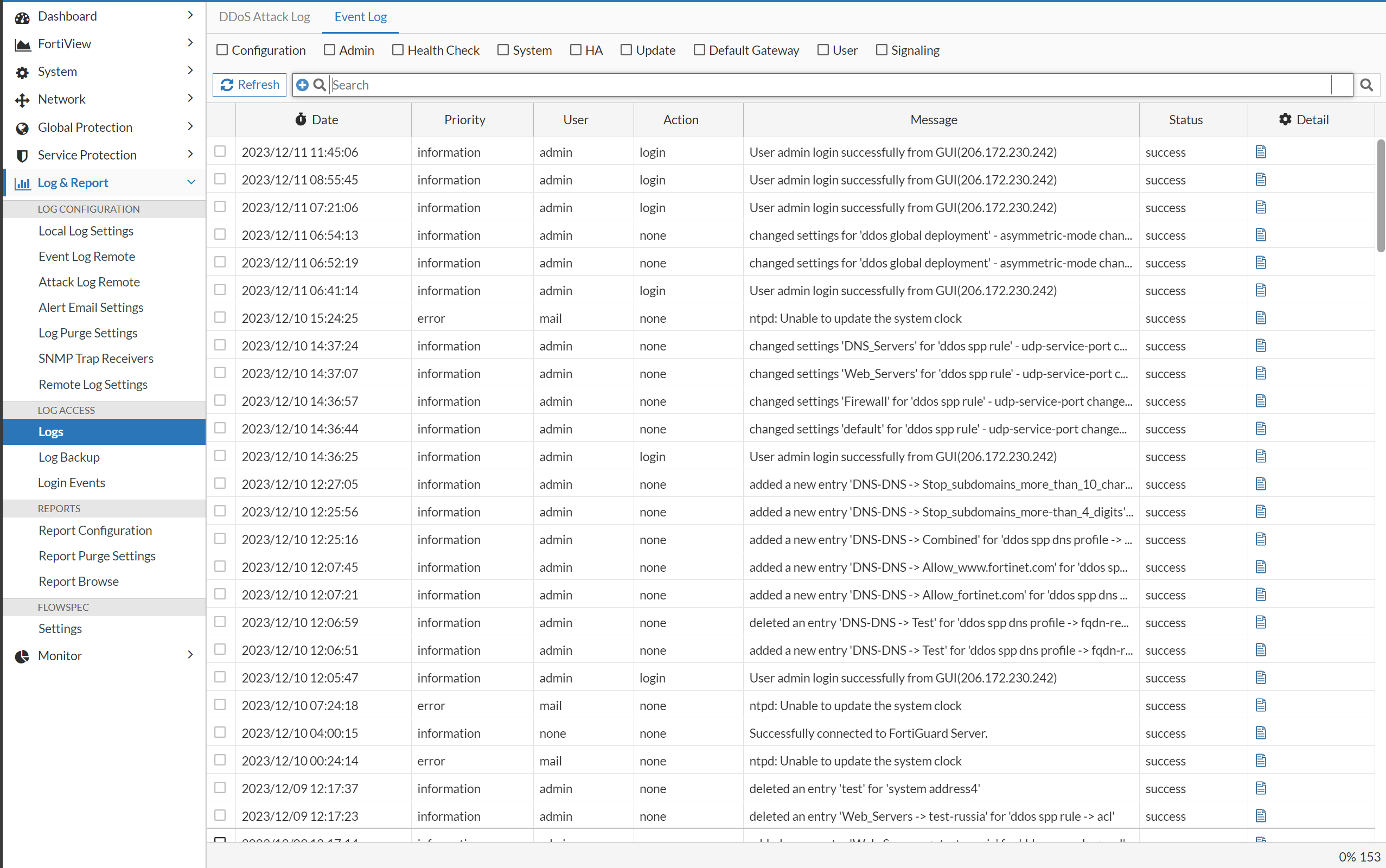The width and height of the screenshot is (1386, 868).
Task: Click the Dashboard pie chart icon
Action: (22, 17)
